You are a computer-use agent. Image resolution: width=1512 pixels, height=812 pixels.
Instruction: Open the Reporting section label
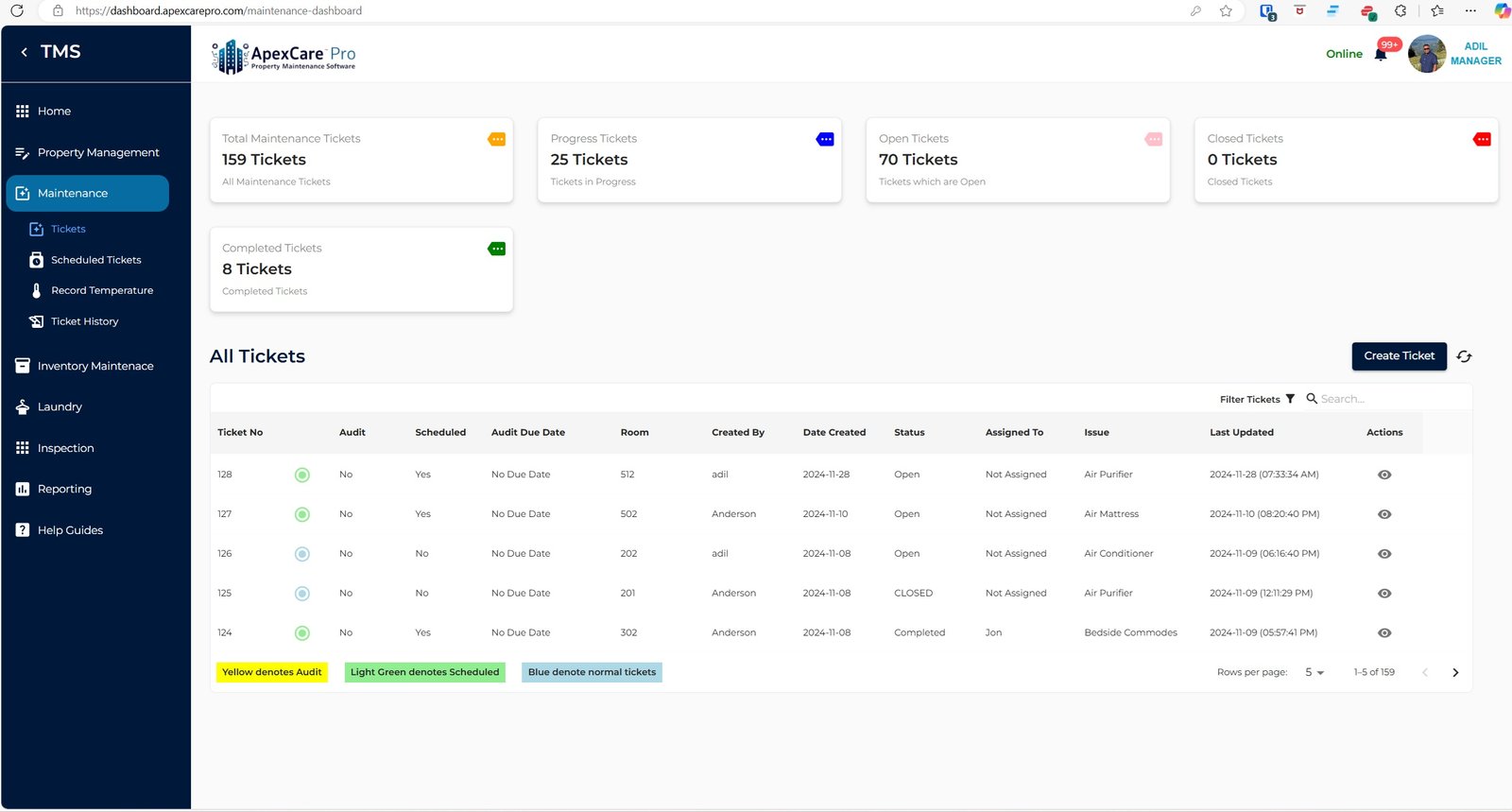tap(64, 489)
